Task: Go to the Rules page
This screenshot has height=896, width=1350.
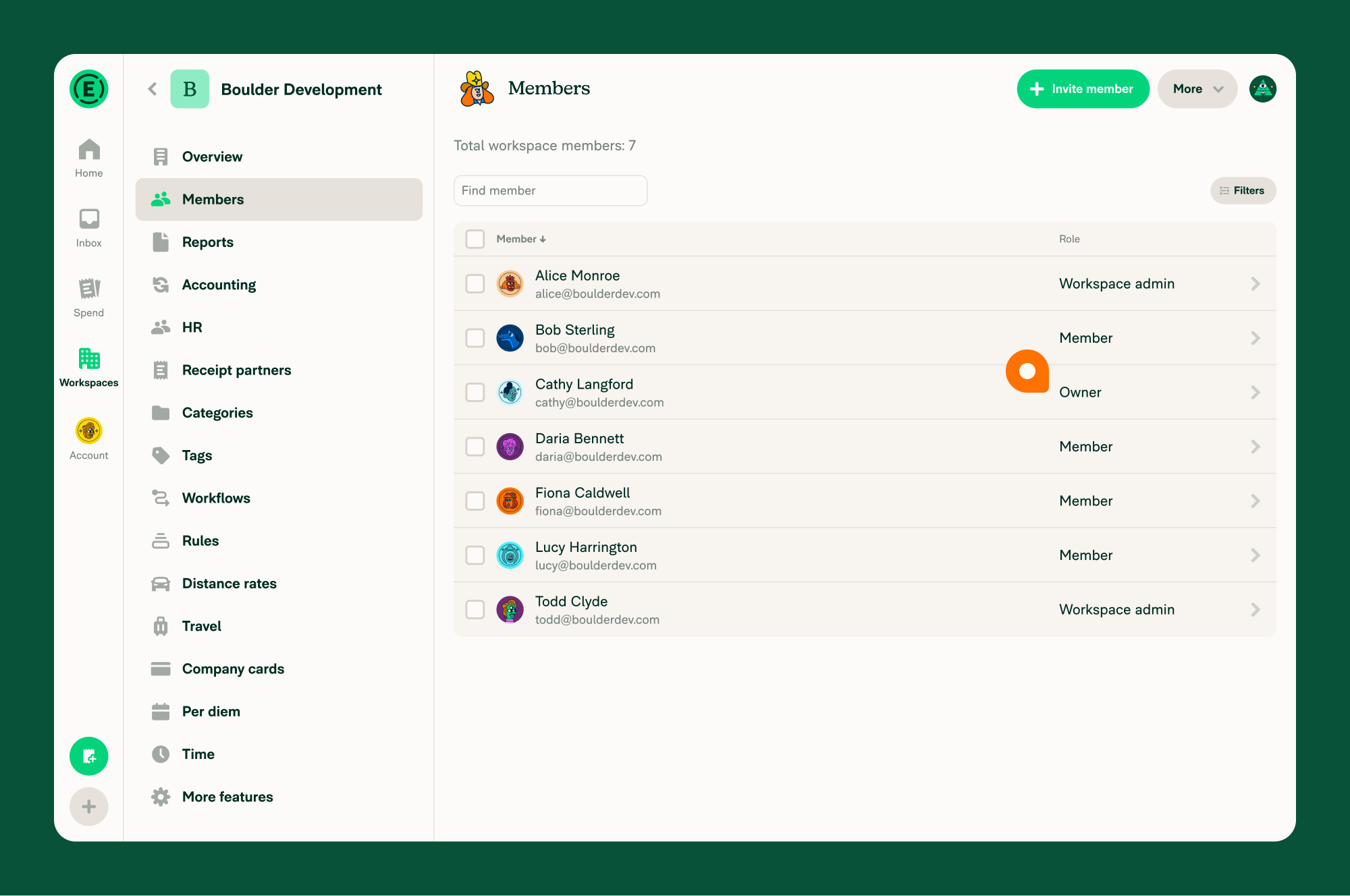Action: [x=279, y=540]
